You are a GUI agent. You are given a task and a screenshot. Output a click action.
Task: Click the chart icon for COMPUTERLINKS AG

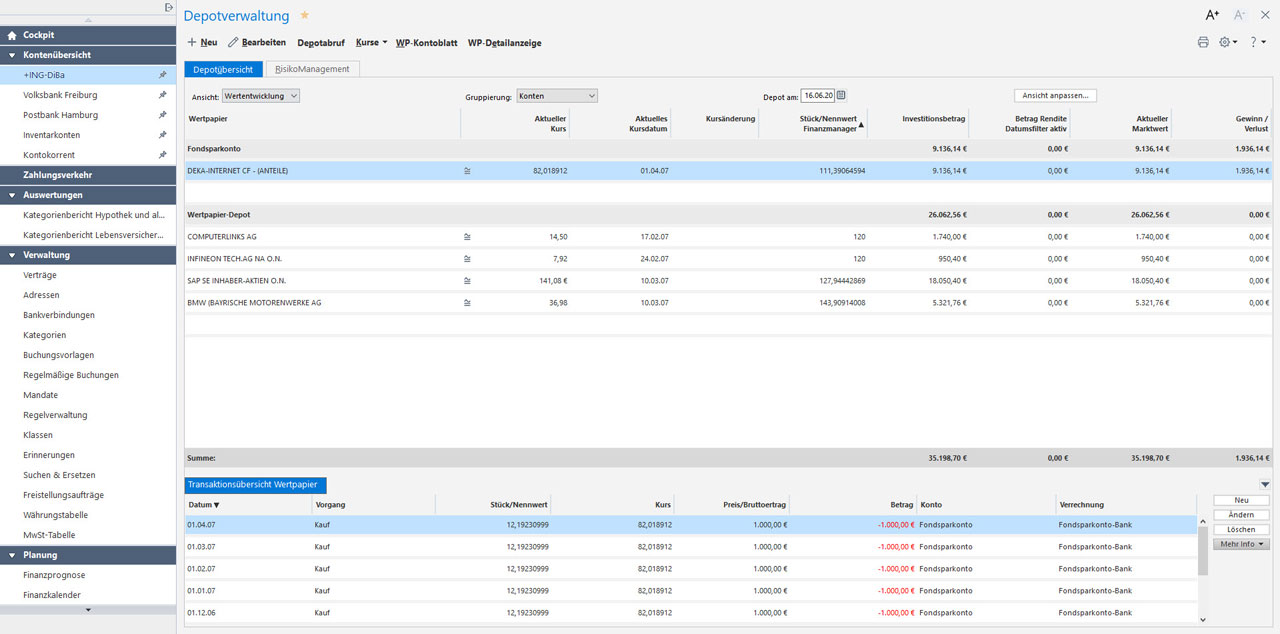tap(466, 237)
